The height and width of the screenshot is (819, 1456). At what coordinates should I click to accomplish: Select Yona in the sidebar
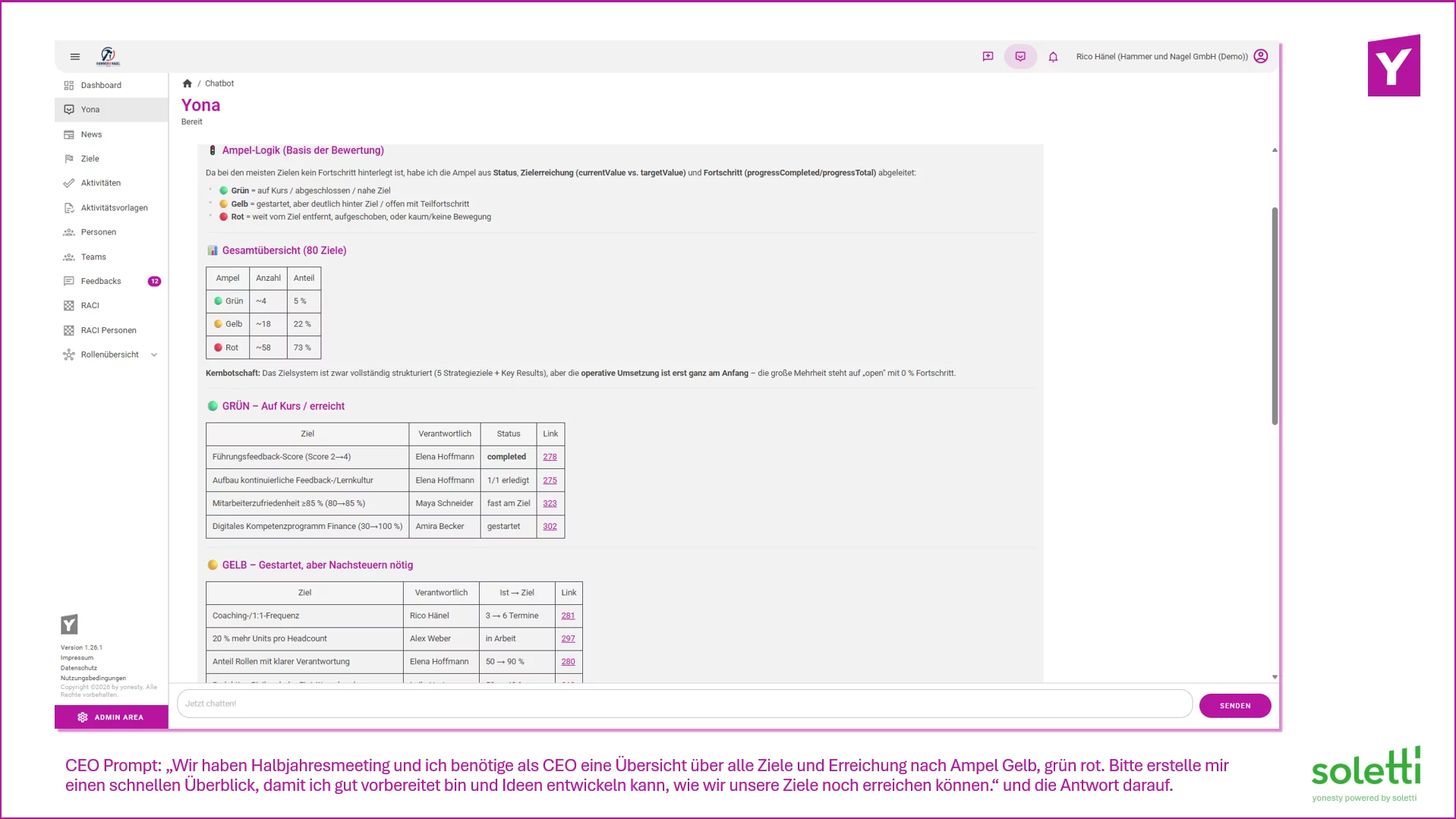(112, 109)
